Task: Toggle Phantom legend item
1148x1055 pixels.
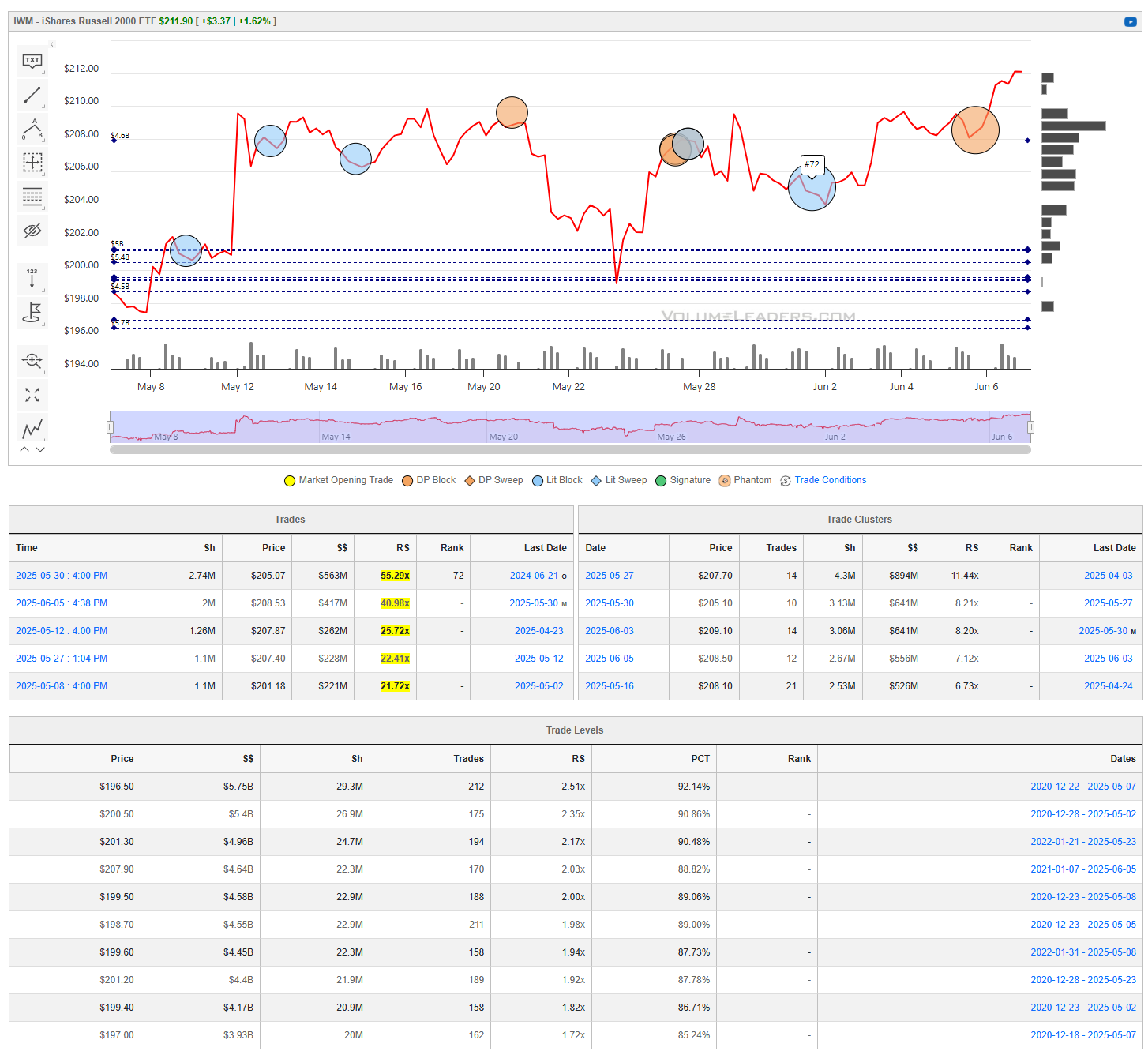Action: 745,480
